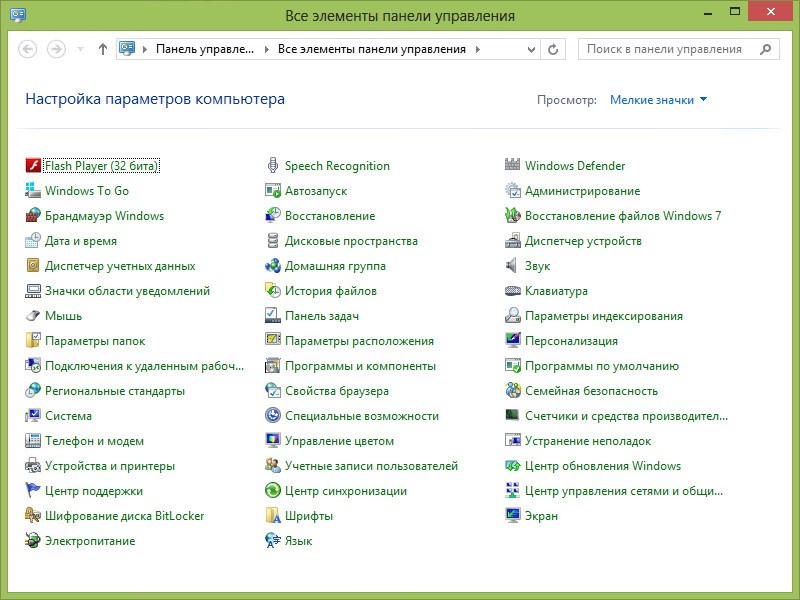The width and height of the screenshot is (800, 600).
Task: Click the search magnifier icon
Action: click(x=765, y=49)
